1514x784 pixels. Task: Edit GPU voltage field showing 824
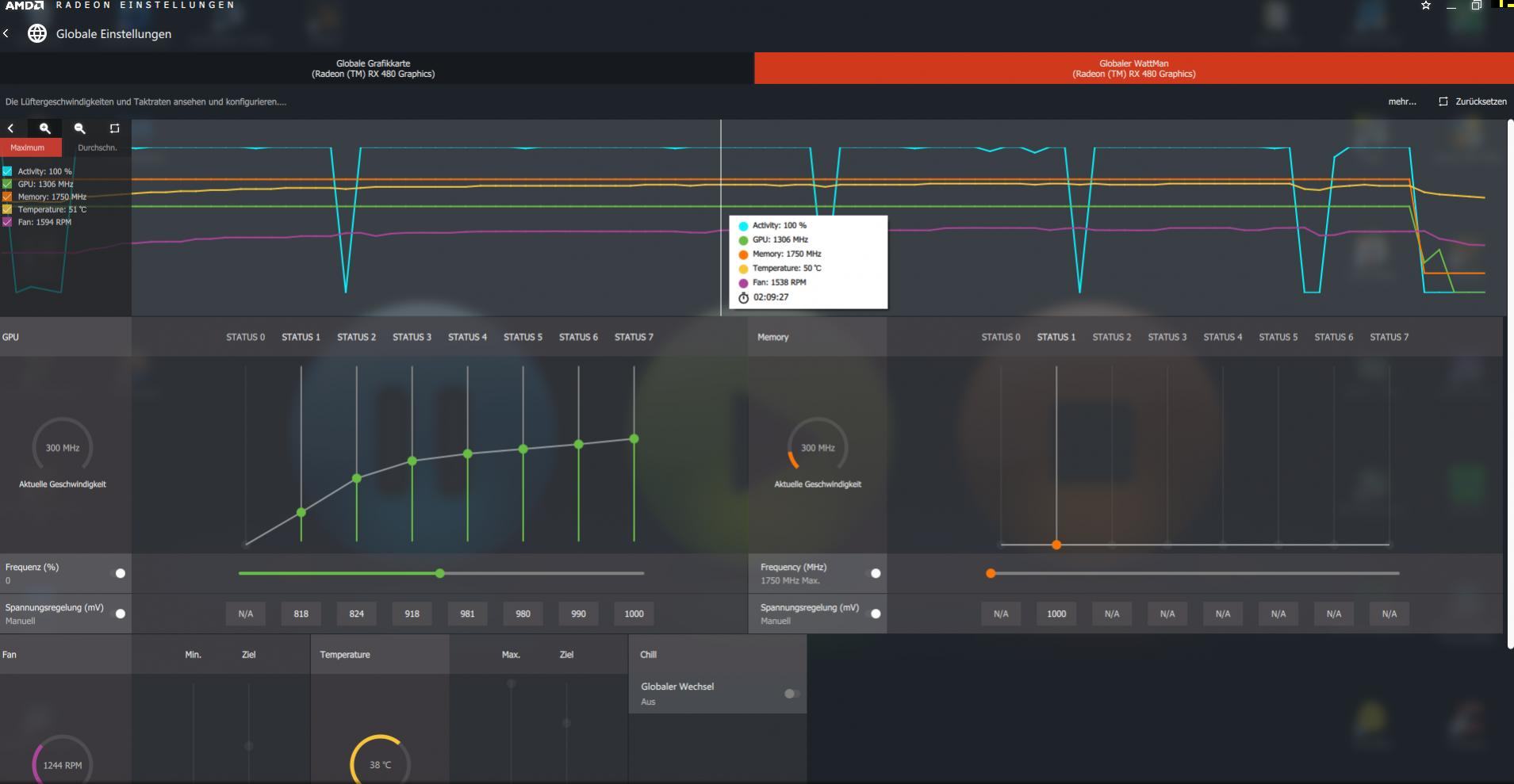tap(356, 614)
